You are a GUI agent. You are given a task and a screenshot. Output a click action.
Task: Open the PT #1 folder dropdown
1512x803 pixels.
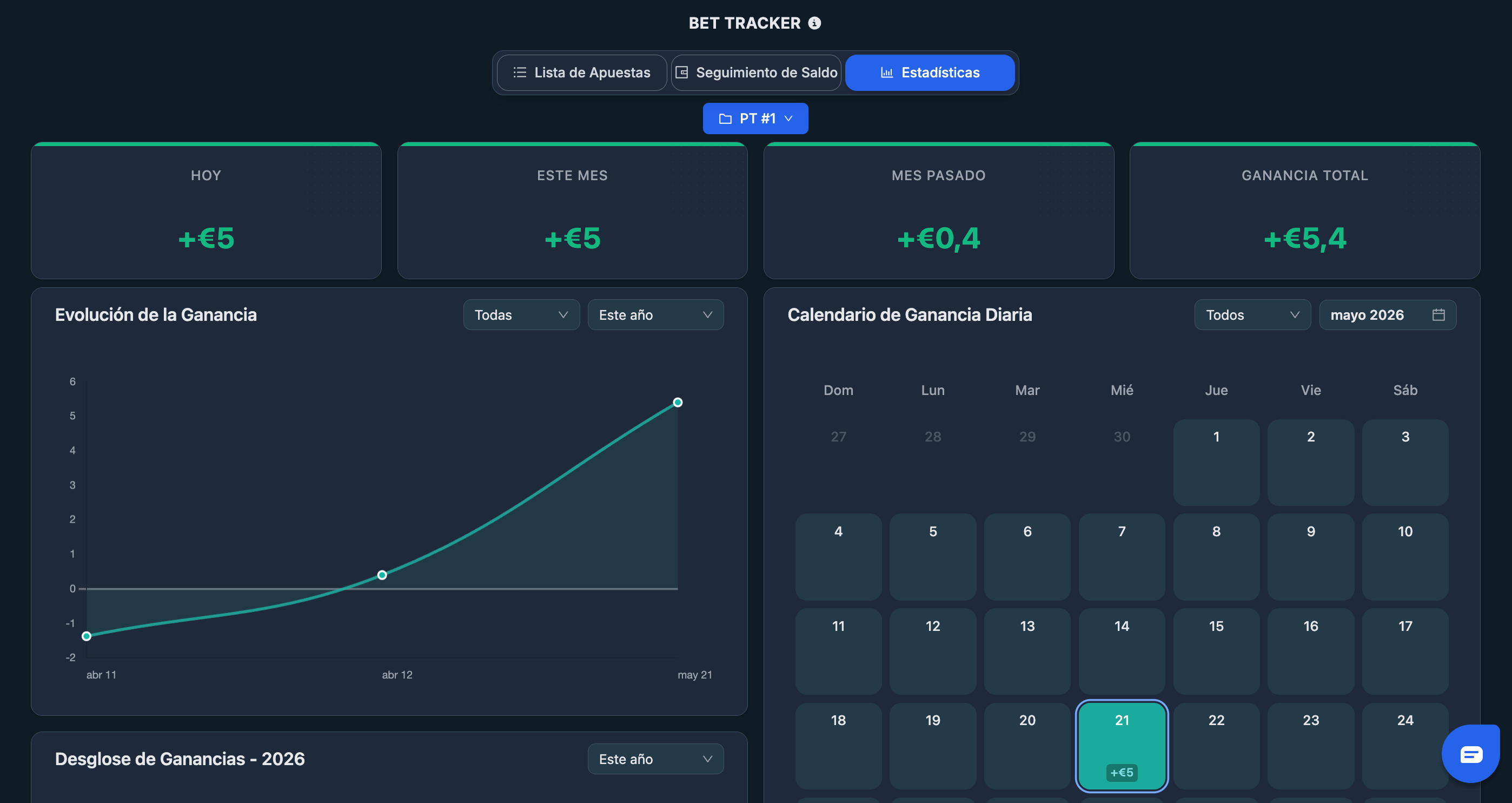[x=755, y=119]
